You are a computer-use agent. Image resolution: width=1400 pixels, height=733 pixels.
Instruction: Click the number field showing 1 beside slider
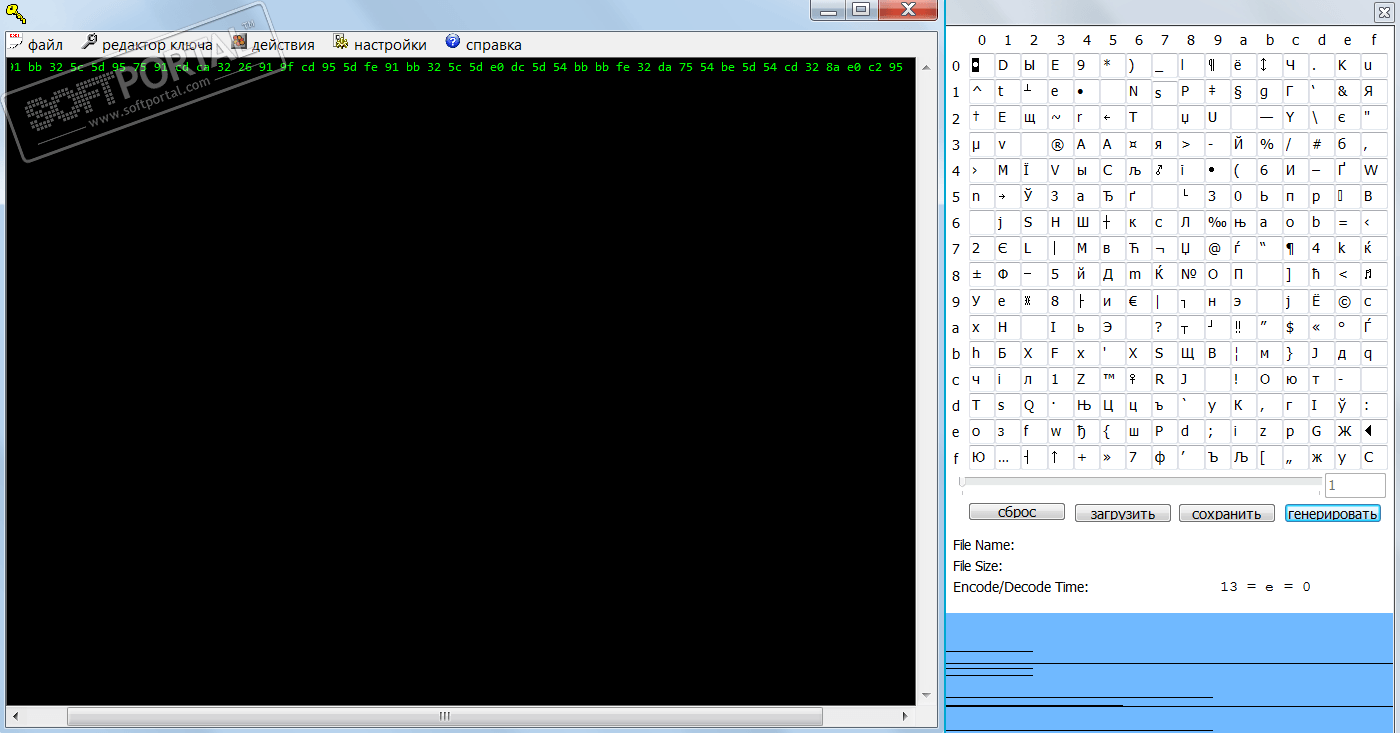pos(1355,485)
